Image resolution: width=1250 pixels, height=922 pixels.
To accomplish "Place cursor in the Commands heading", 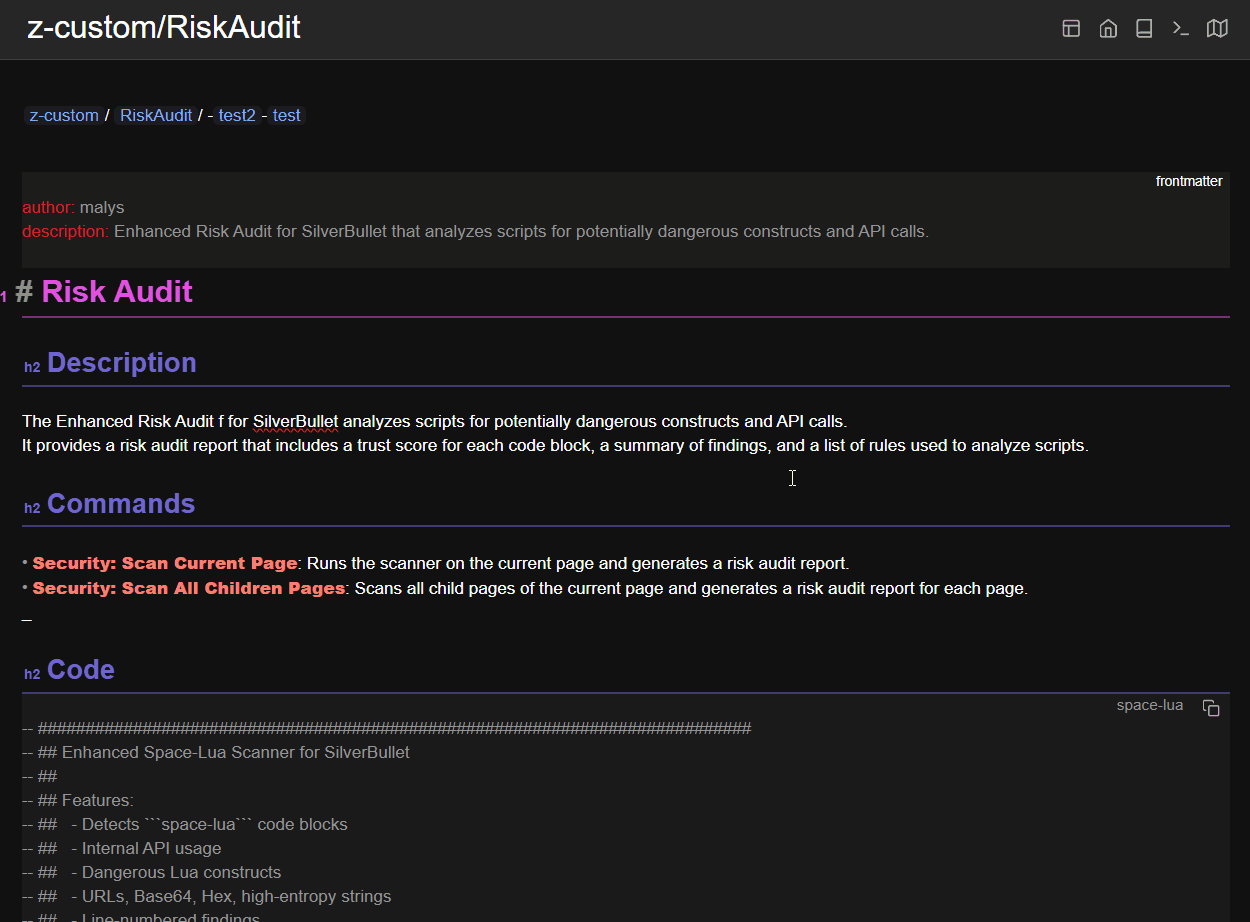I will (120, 504).
